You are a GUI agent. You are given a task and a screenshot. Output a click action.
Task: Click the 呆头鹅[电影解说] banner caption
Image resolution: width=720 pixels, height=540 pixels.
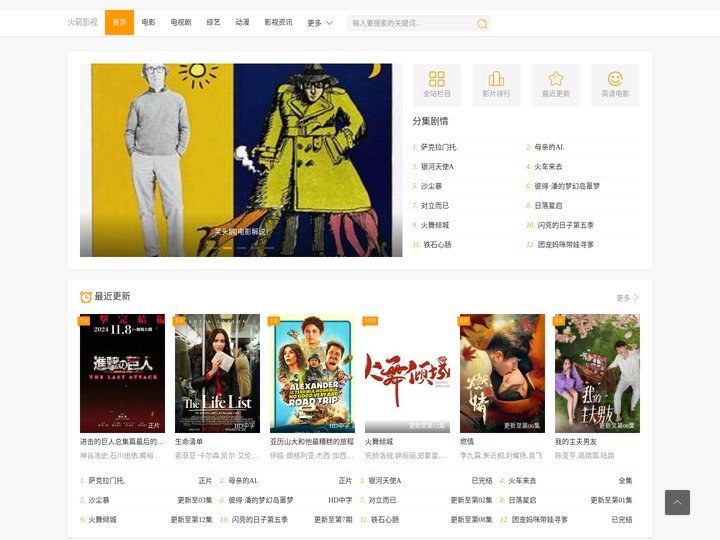click(x=241, y=232)
